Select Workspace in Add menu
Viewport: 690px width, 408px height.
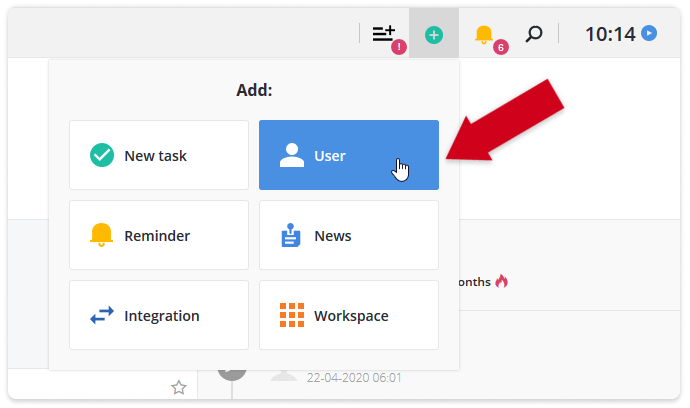pyautogui.click(x=349, y=315)
